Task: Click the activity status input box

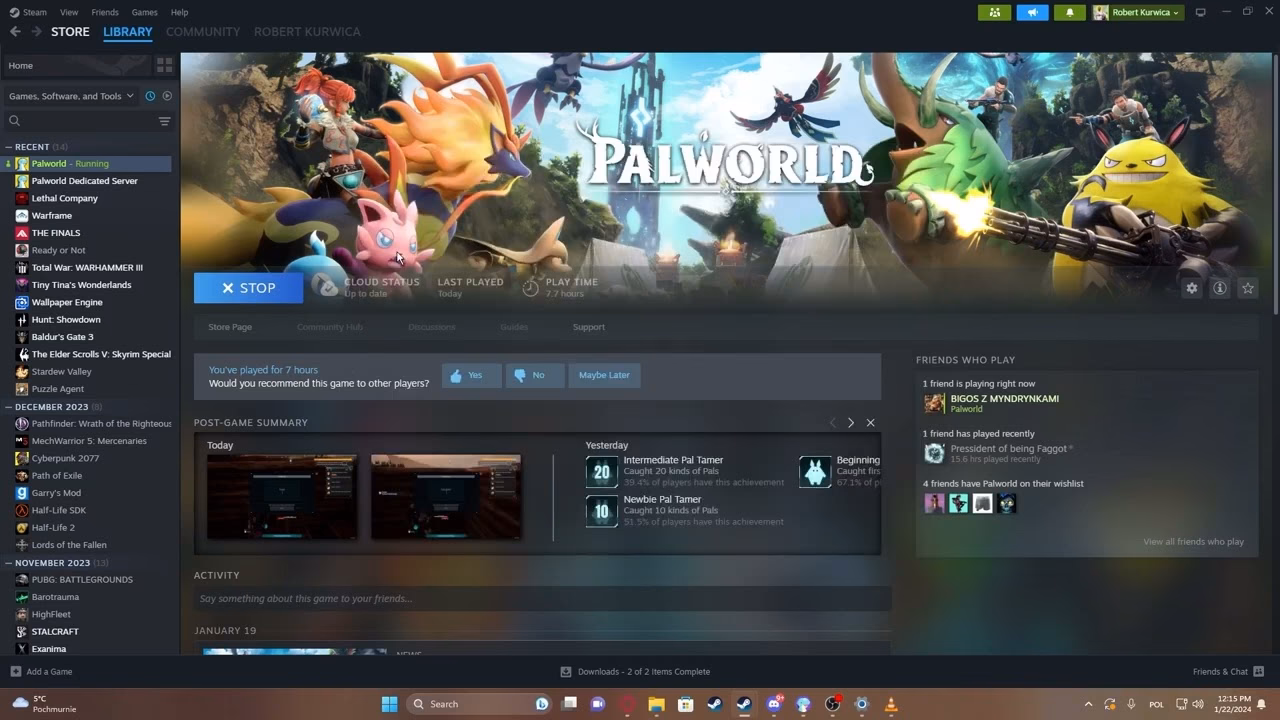Action: (x=542, y=599)
